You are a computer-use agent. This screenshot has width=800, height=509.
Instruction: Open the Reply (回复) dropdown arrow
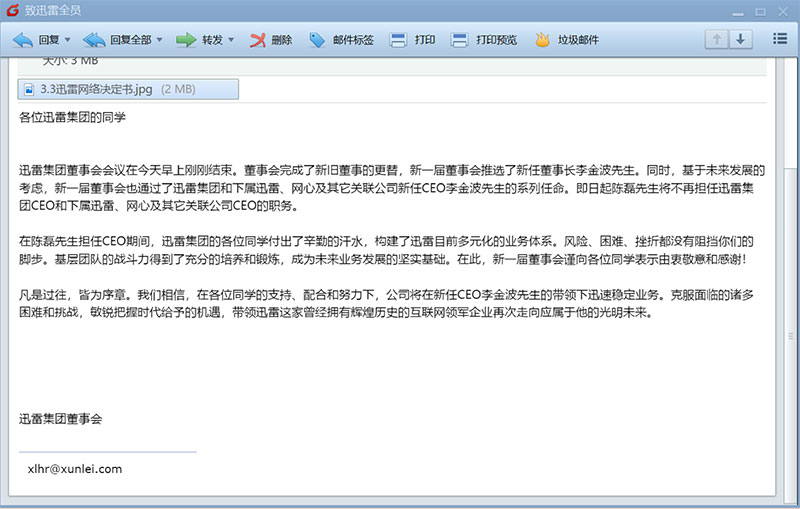[67, 40]
